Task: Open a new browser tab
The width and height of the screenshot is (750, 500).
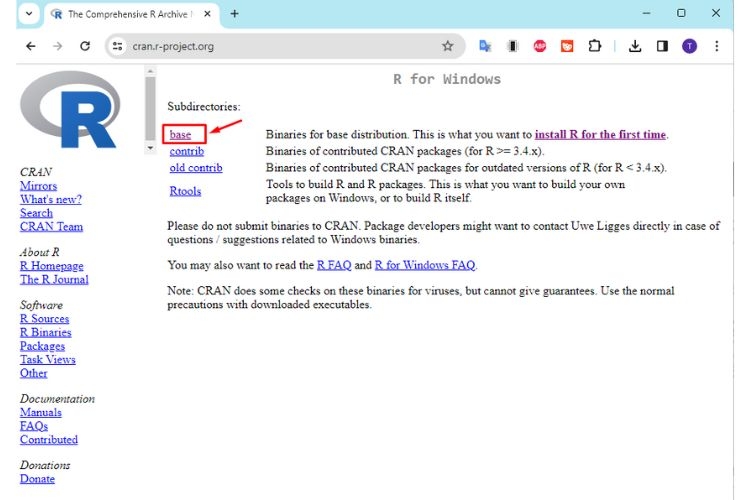Action: (234, 14)
